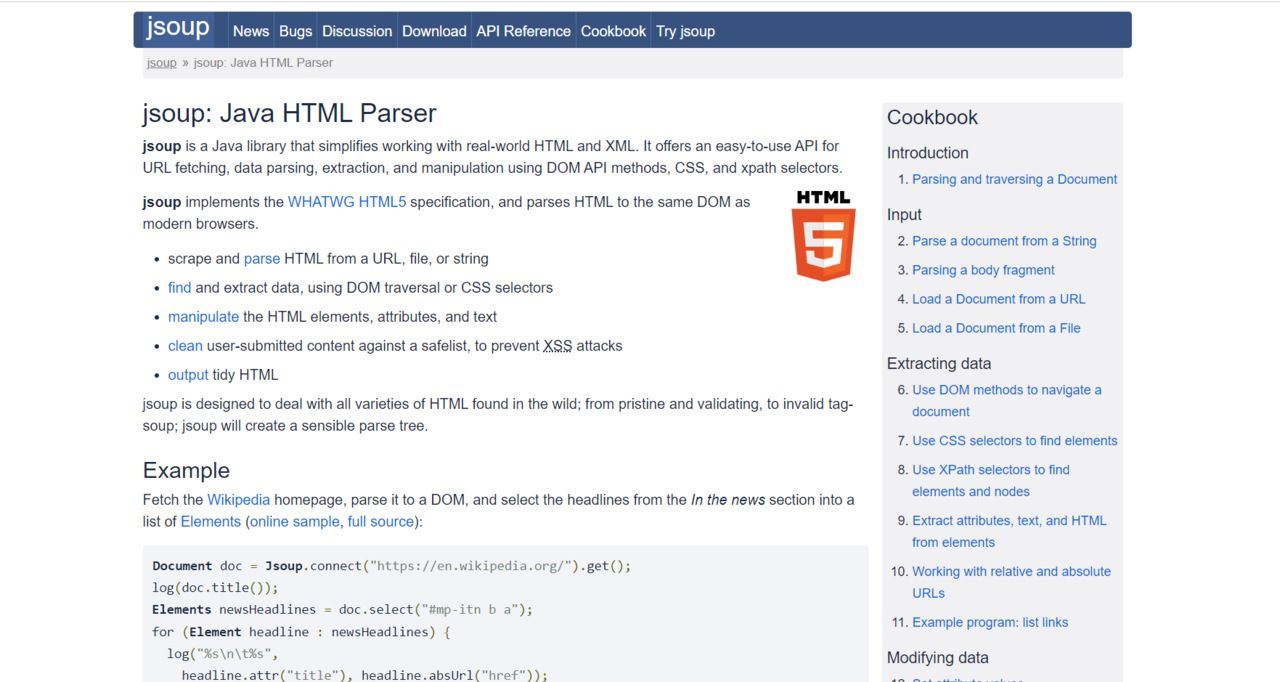This screenshot has width=1280, height=682.
Task: Click the 'Extracting data' sidebar heading
Action: point(938,364)
